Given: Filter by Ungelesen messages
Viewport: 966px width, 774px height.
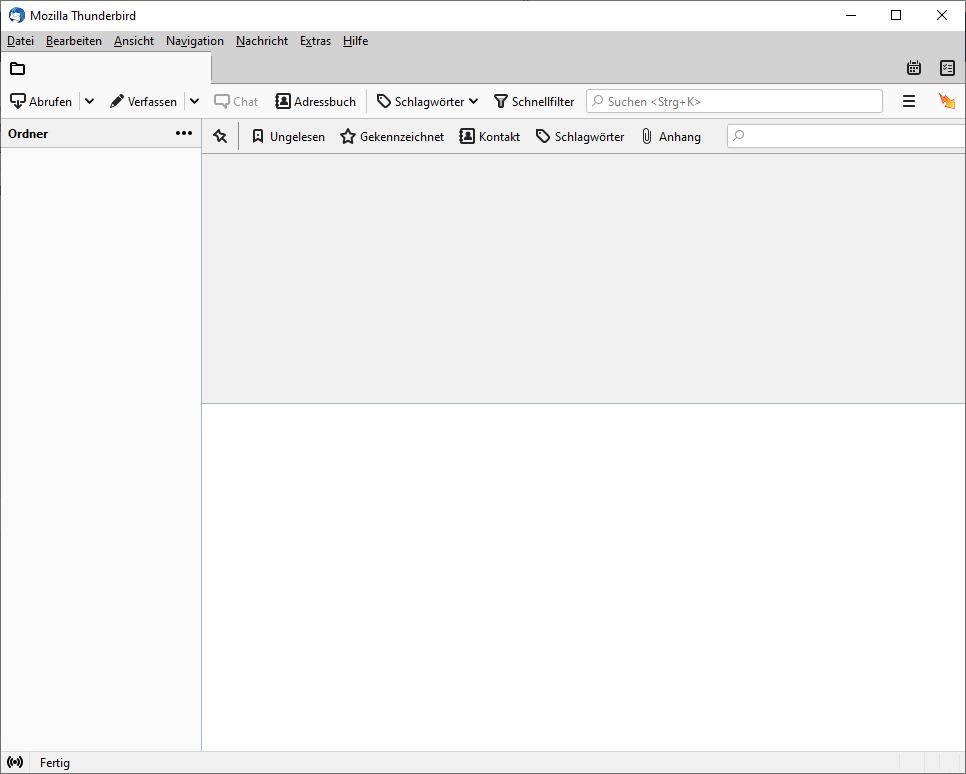Looking at the screenshot, I should tap(288, 137).
